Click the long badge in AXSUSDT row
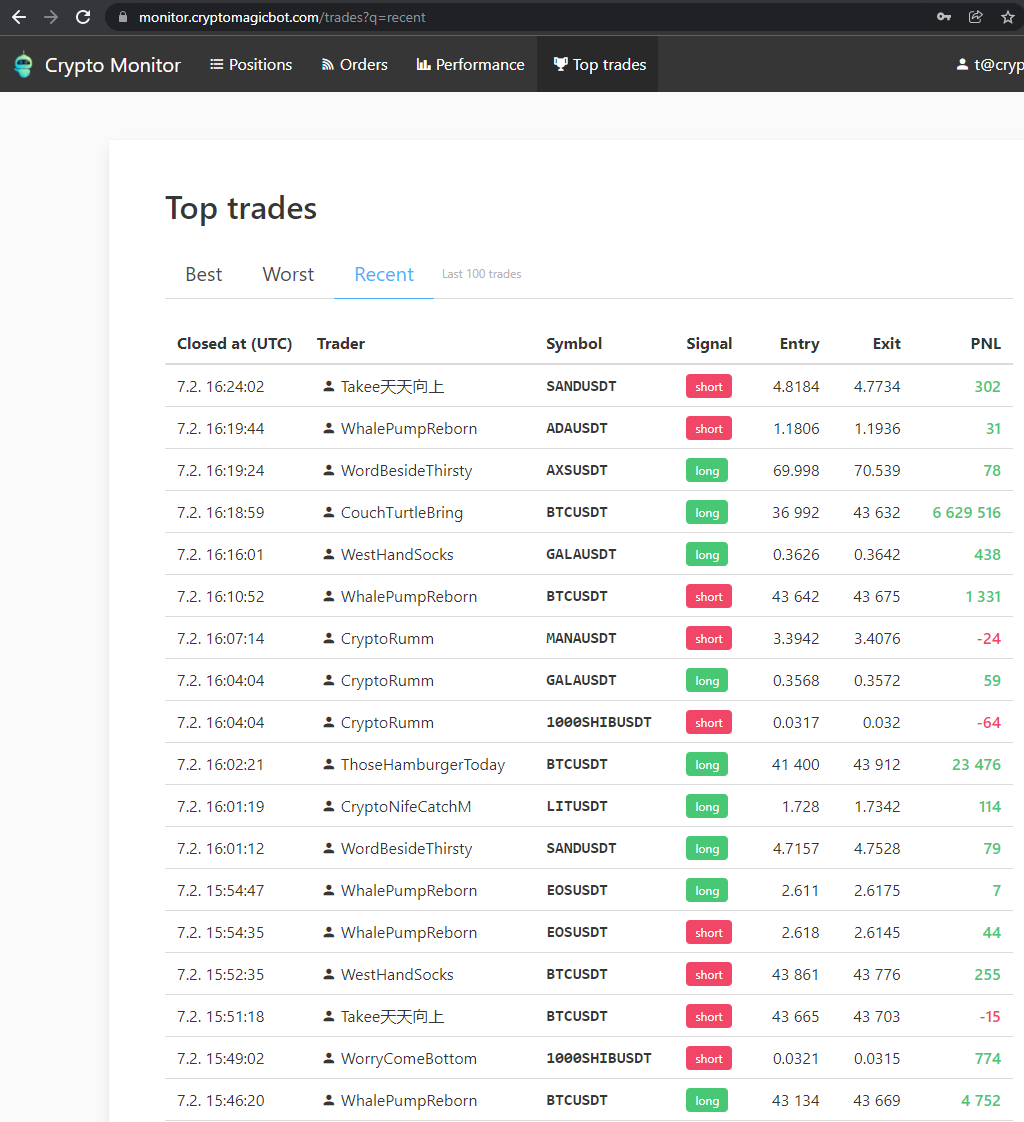The image size is (1024, 1122). coord(707,471)
